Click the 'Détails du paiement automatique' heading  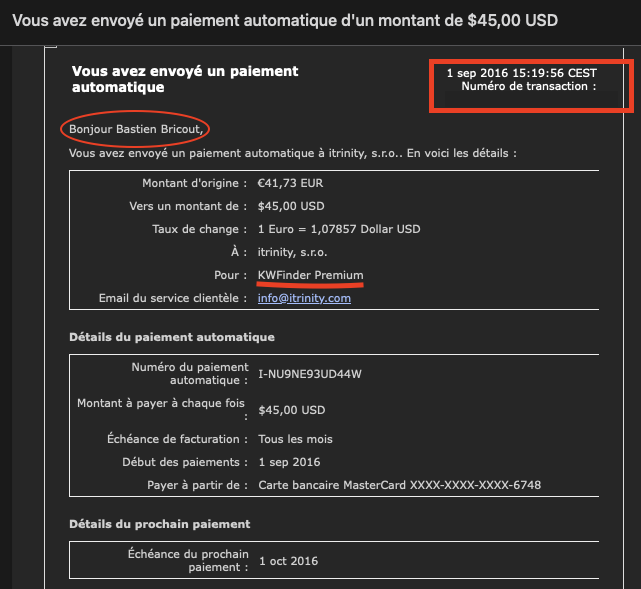[172, 337]
